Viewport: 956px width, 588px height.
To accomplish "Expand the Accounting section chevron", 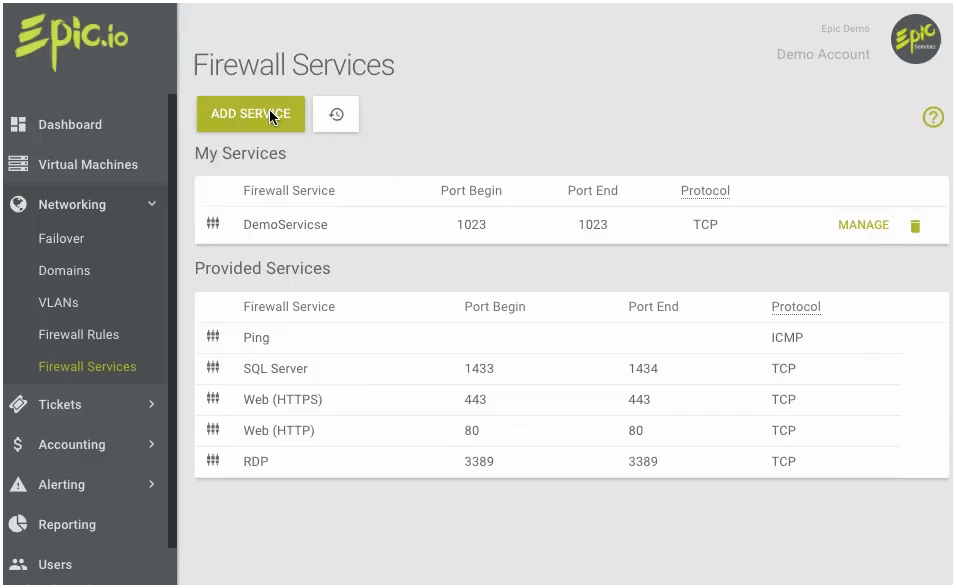I will [x=151, y=444].
